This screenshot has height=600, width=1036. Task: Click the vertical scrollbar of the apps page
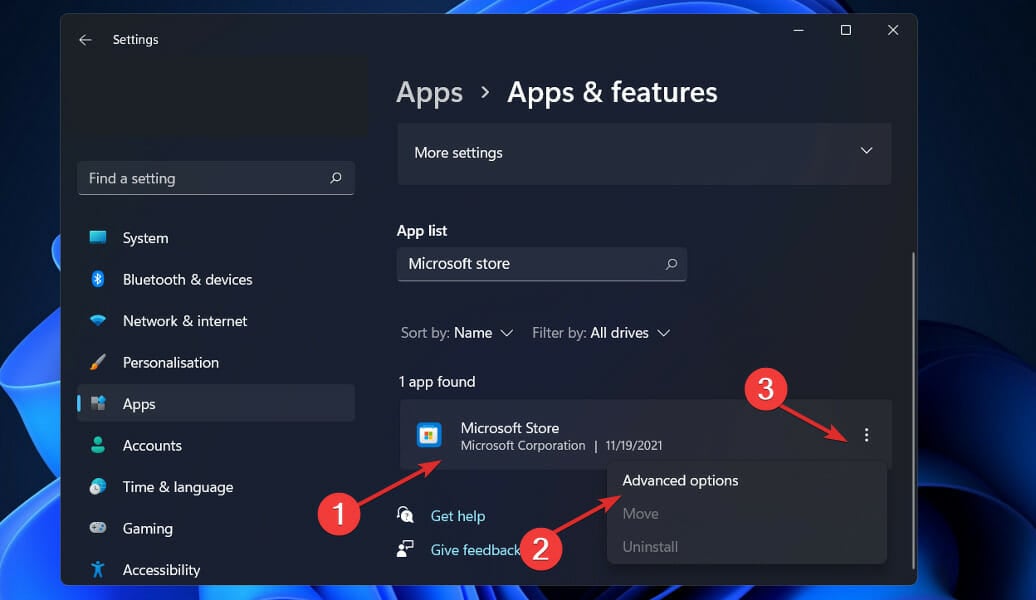point(914,410)
